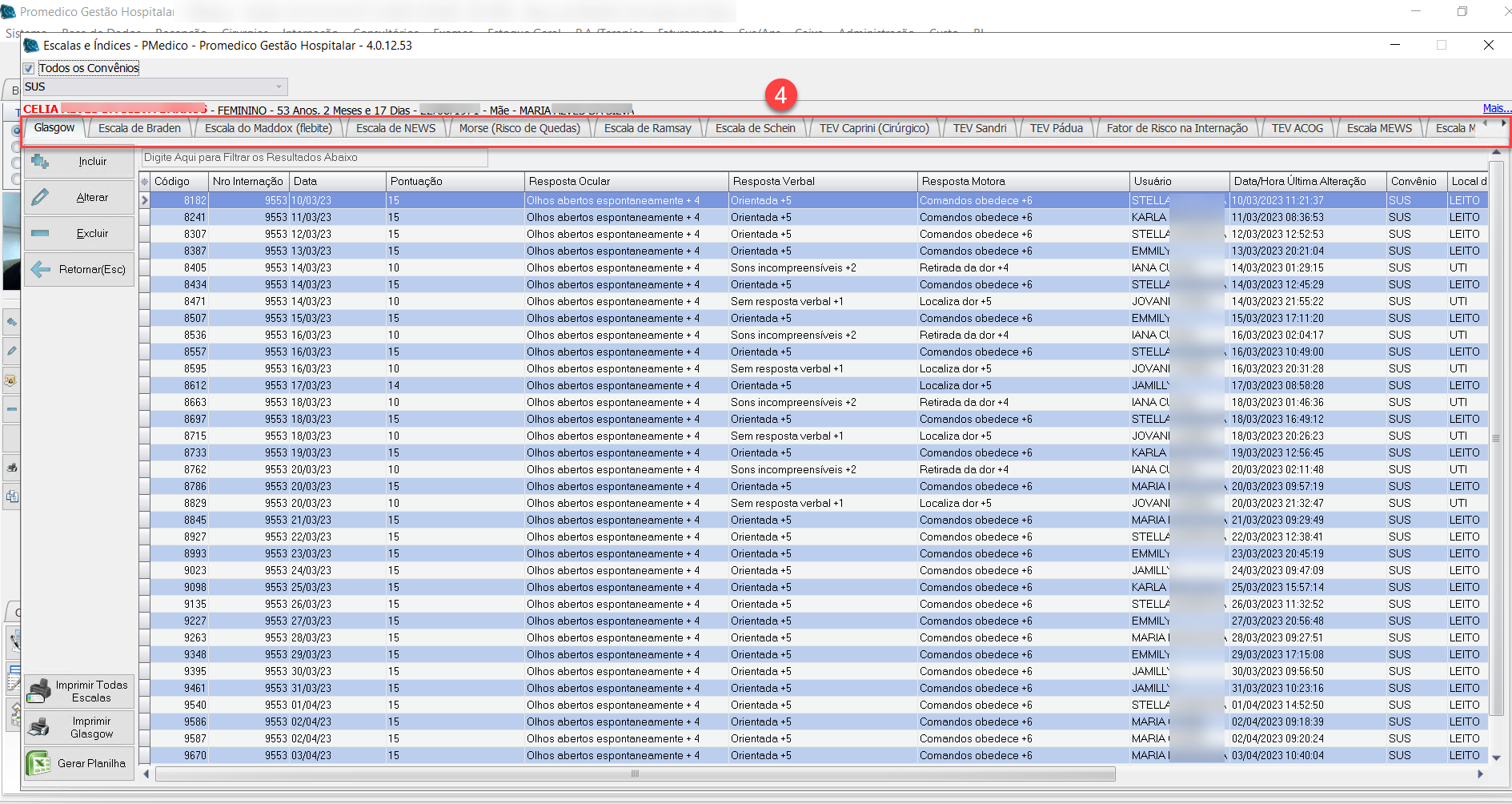
Task: Click the filter results text field
Action: (315, 158)
